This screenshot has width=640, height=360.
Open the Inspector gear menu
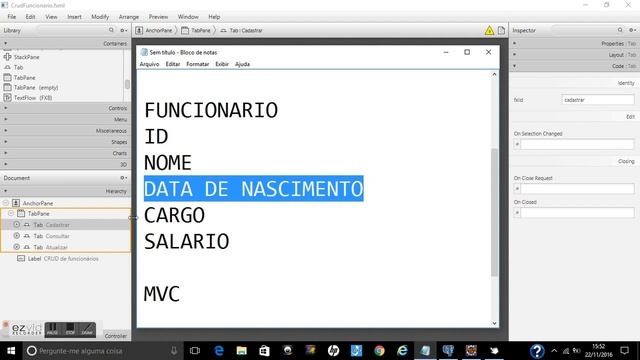pos(632,30)
